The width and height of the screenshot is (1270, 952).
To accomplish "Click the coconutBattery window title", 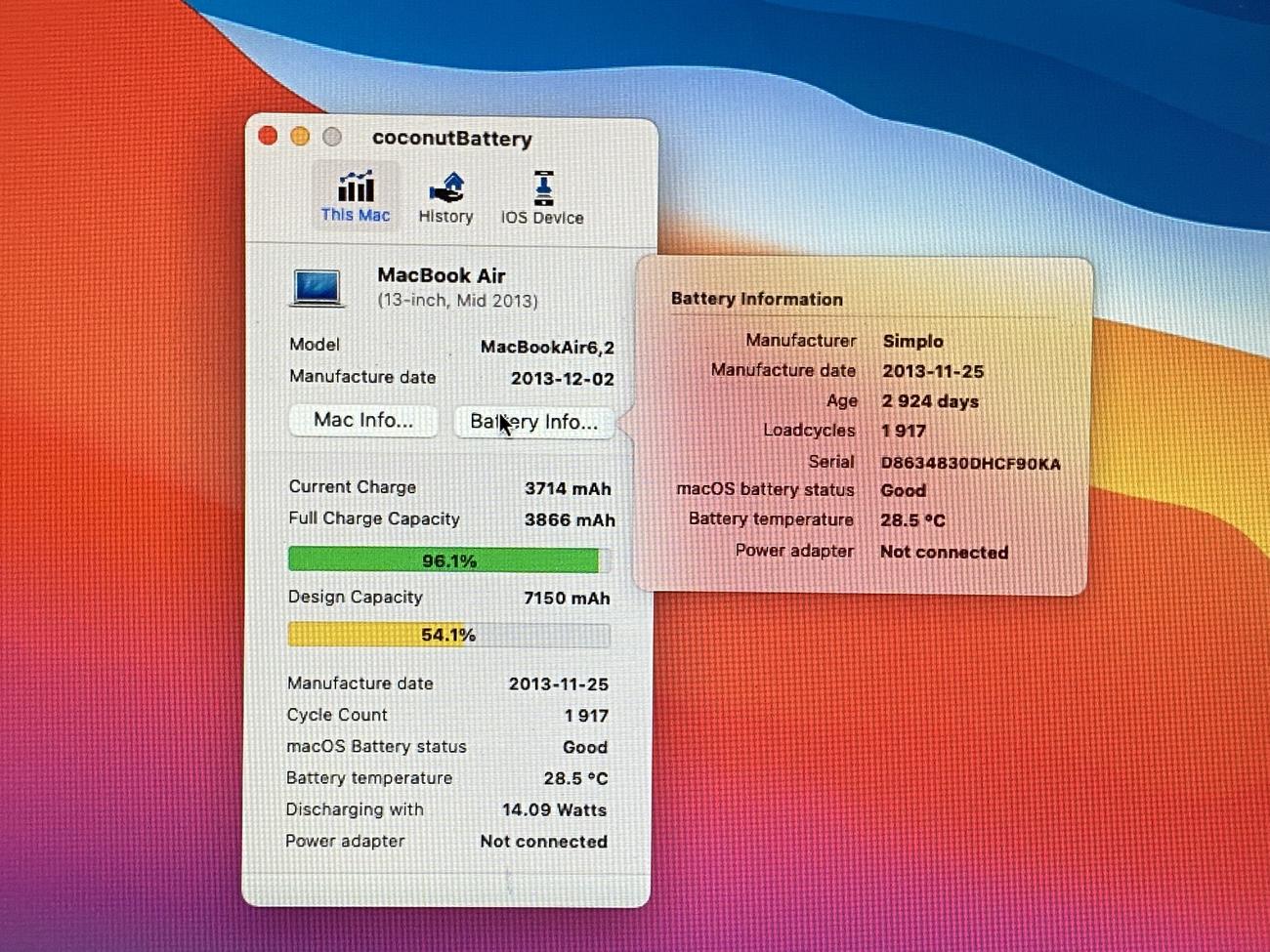I will coord(451,139).
